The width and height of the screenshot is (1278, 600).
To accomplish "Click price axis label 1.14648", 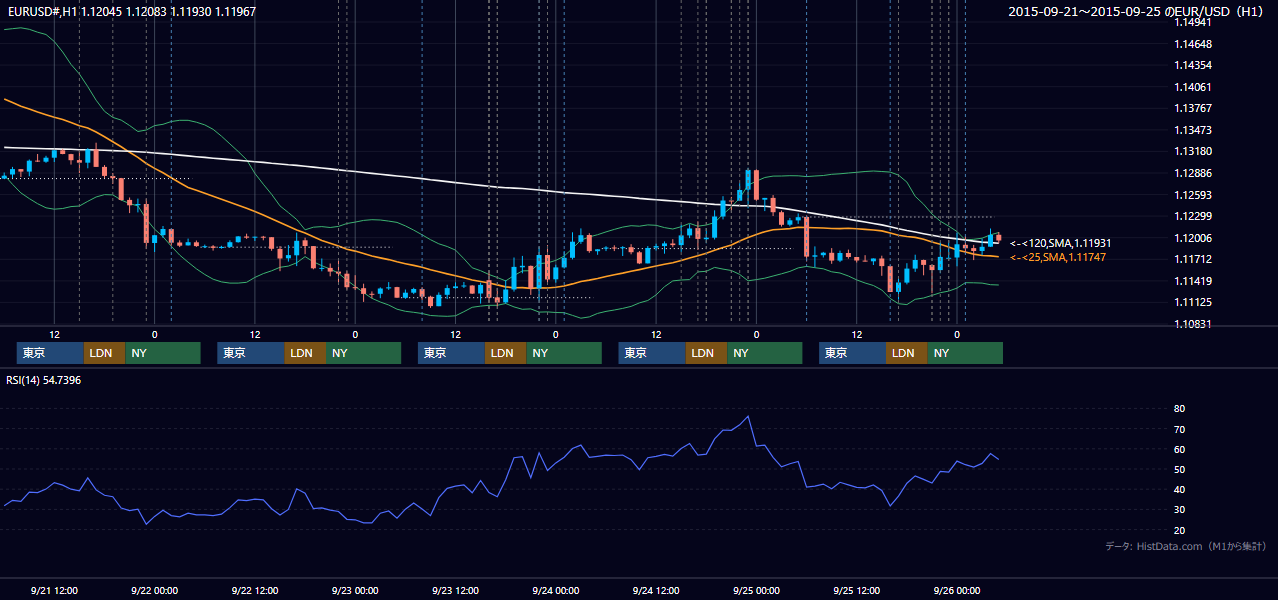I will pyautogui.click(x=1193, y=44).
